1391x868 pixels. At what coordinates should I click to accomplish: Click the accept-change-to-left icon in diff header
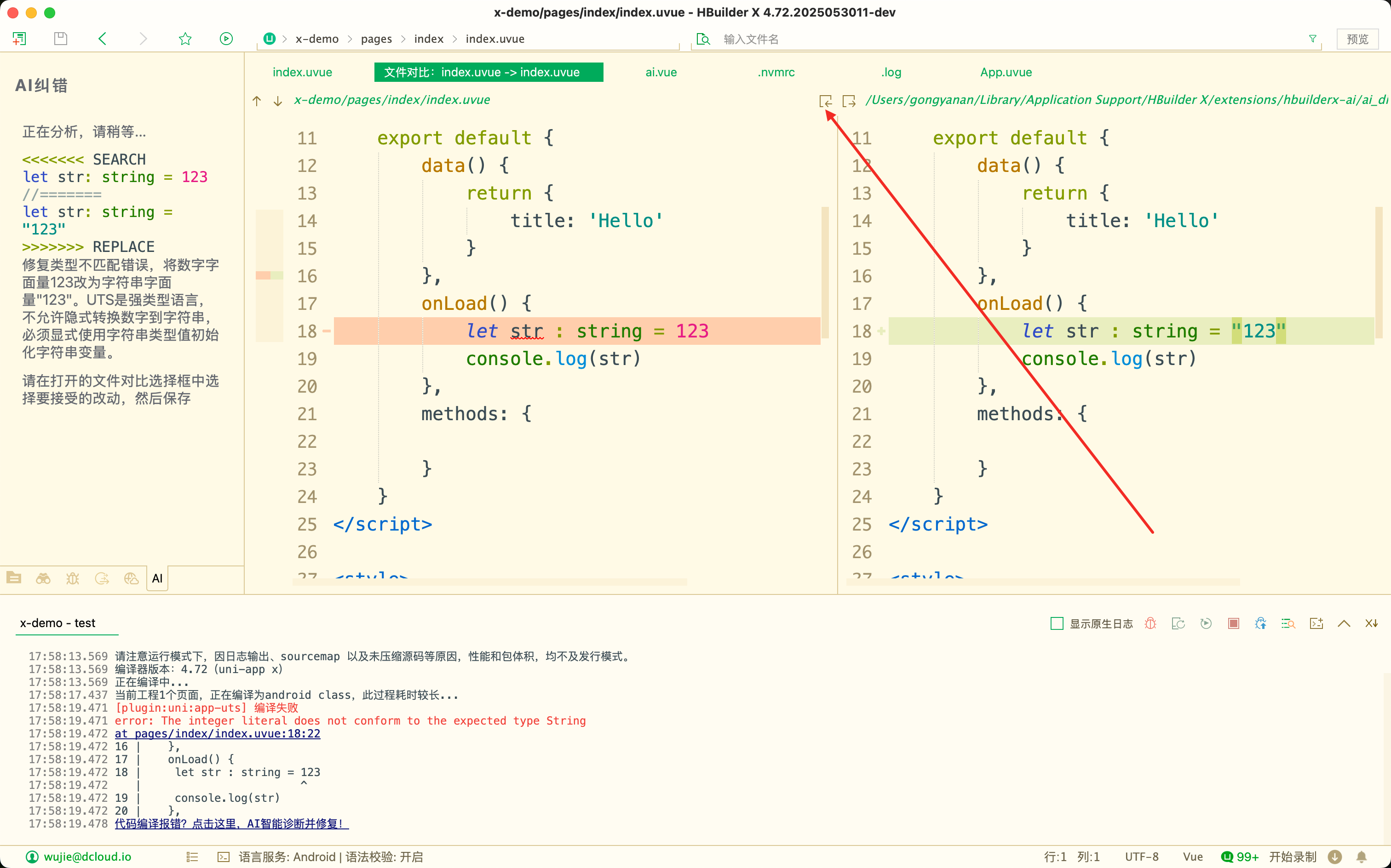coord(825,101)
